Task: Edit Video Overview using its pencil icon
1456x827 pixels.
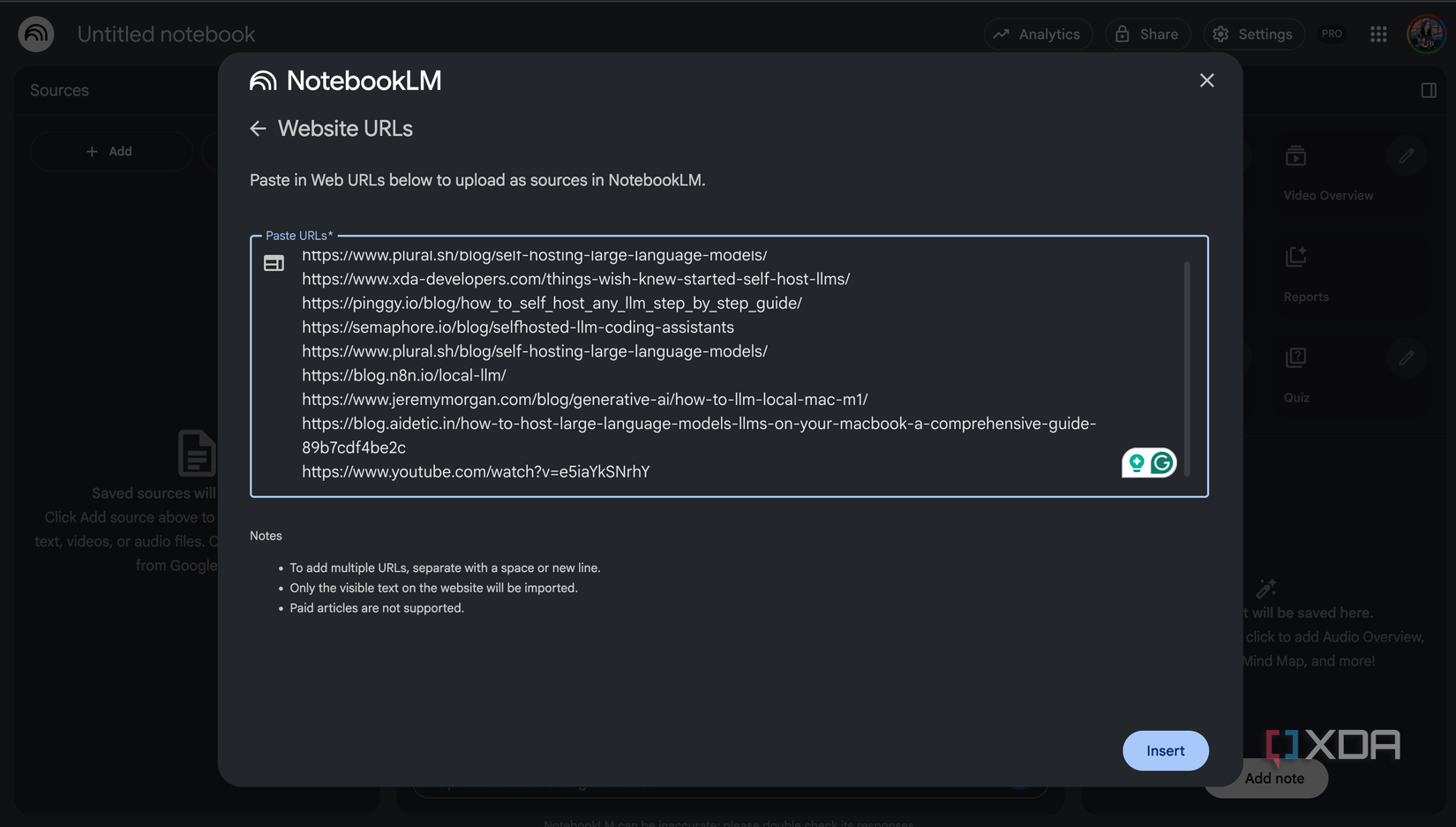Action: [1407, 155]
